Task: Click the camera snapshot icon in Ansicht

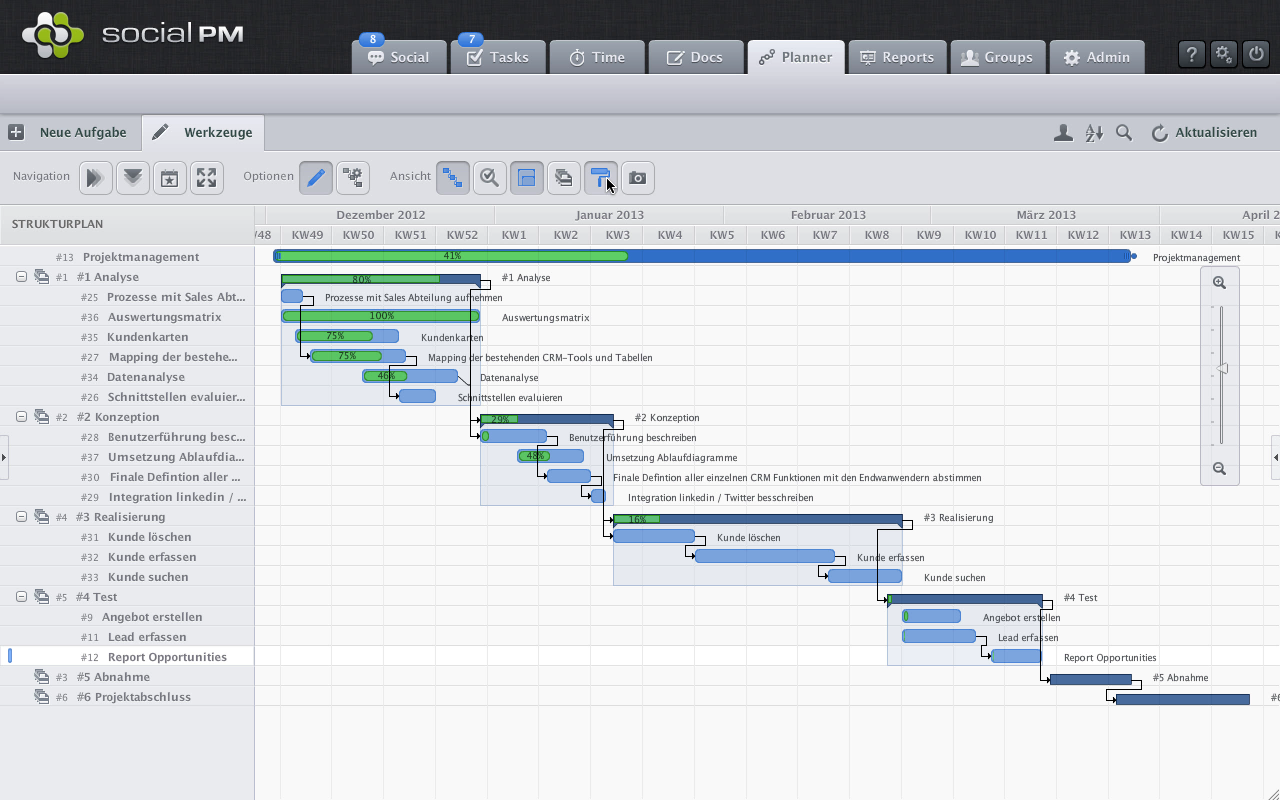Action: coord(637,178)
